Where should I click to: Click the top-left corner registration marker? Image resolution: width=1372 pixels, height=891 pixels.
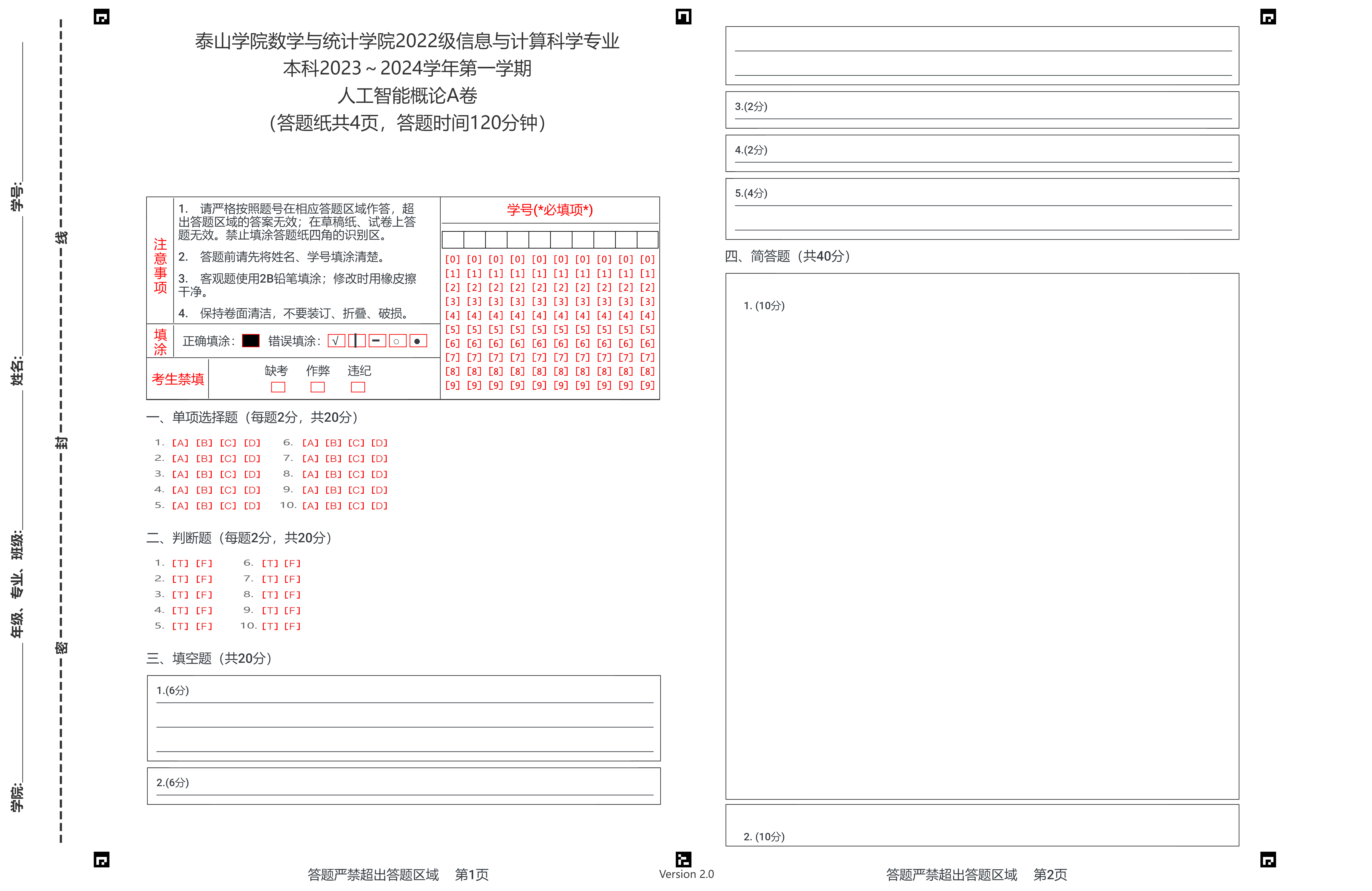point(101,17)
